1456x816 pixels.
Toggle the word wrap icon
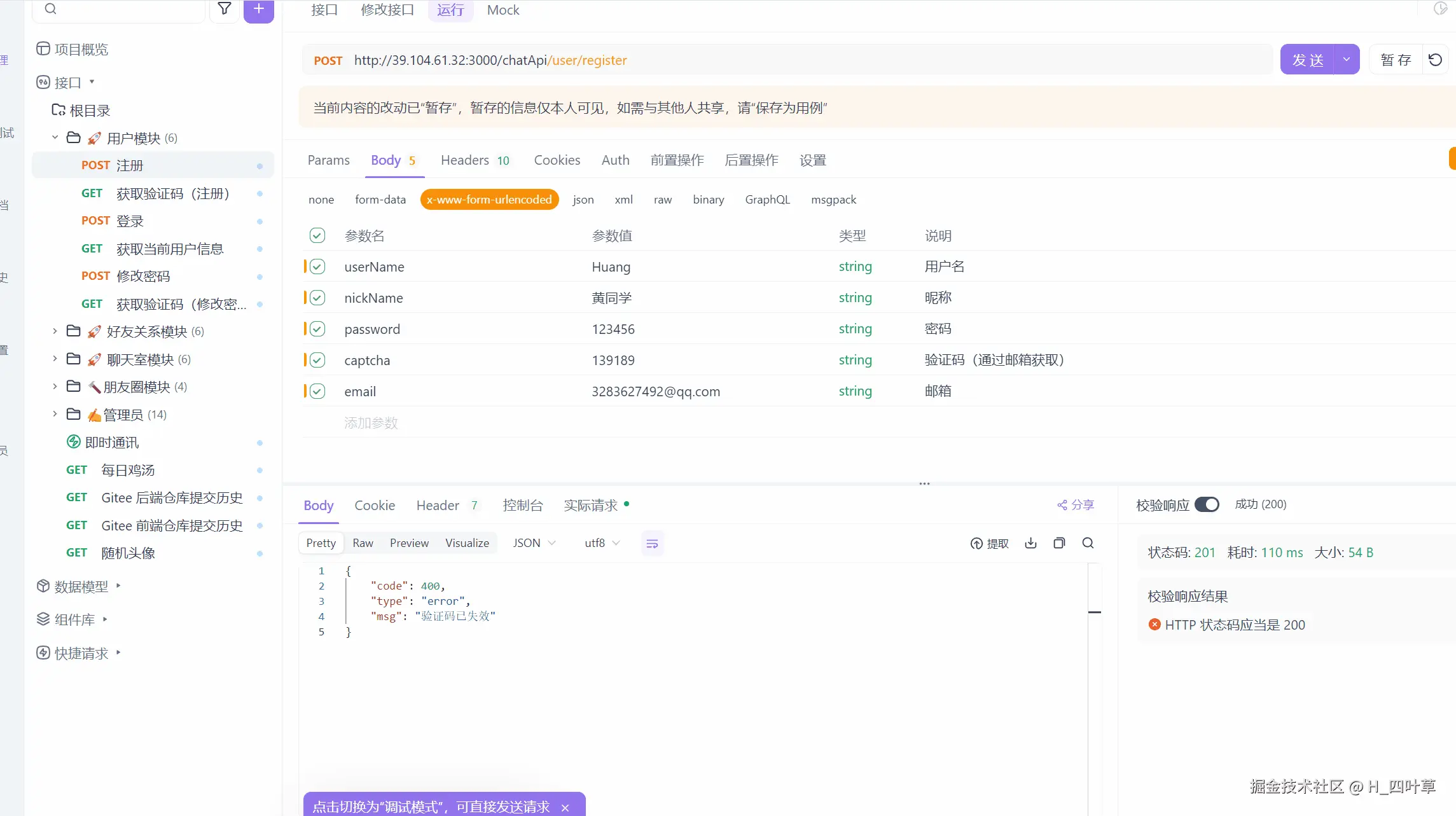point(652,544)
